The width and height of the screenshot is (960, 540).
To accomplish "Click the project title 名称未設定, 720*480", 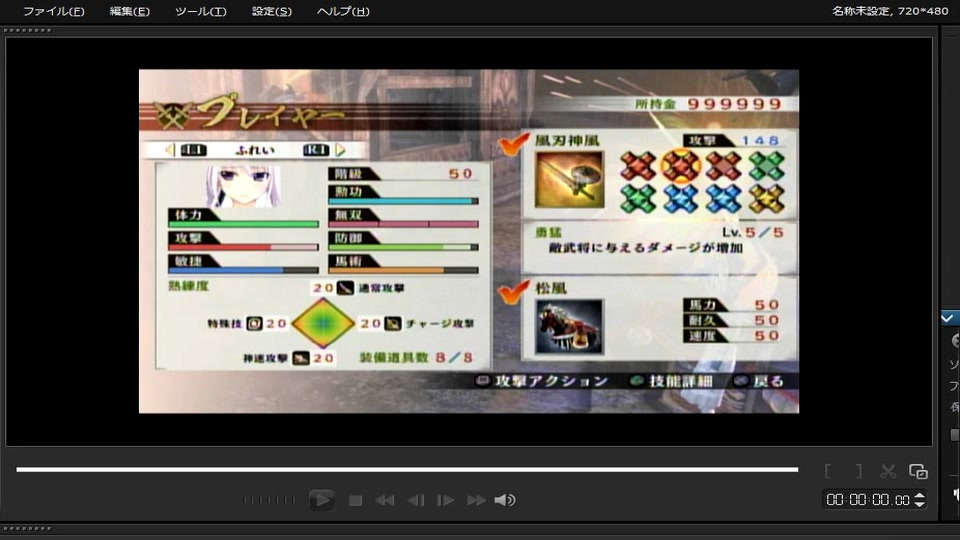I will (x=890, y=10).
